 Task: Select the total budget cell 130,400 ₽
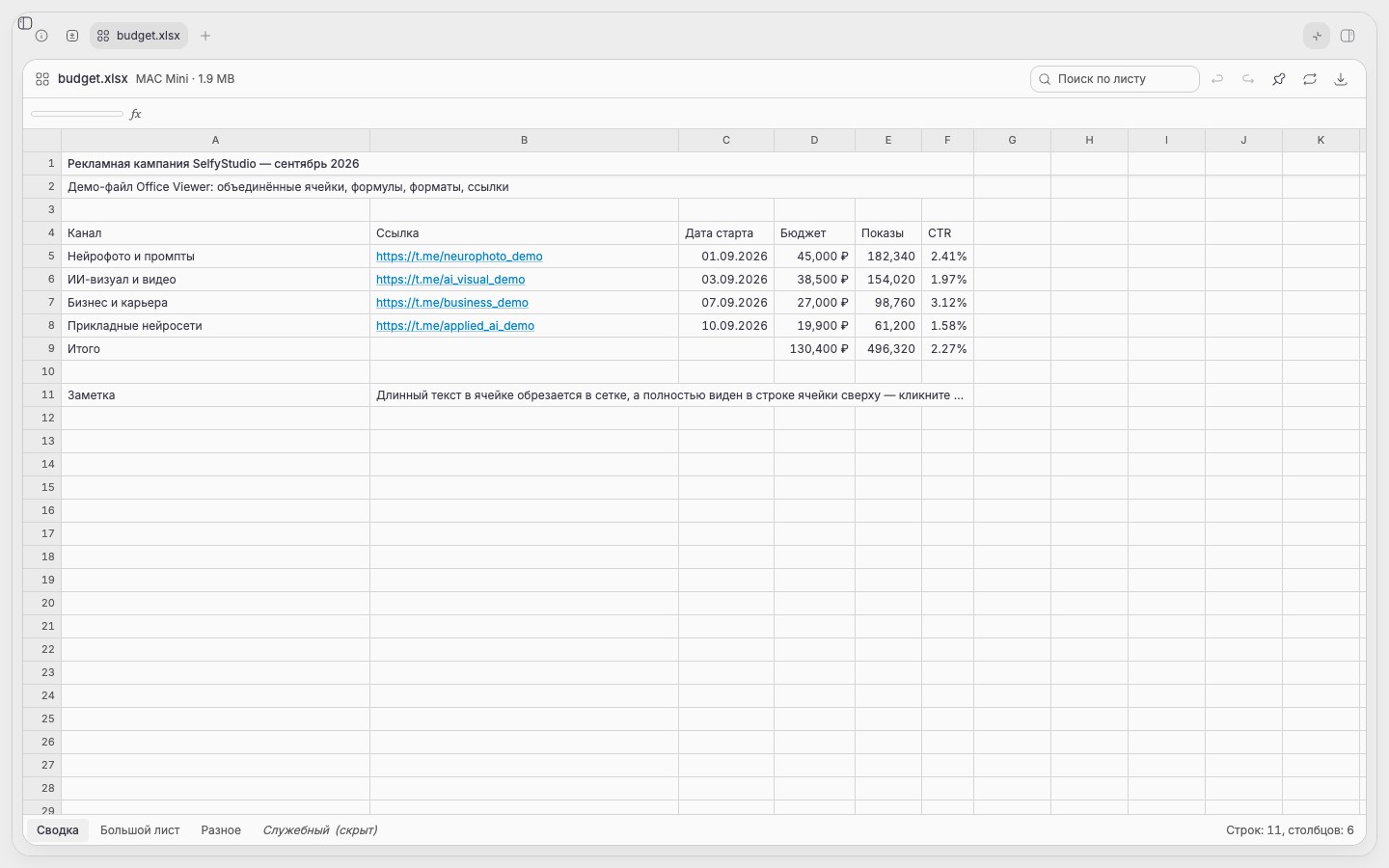(814, 349)
